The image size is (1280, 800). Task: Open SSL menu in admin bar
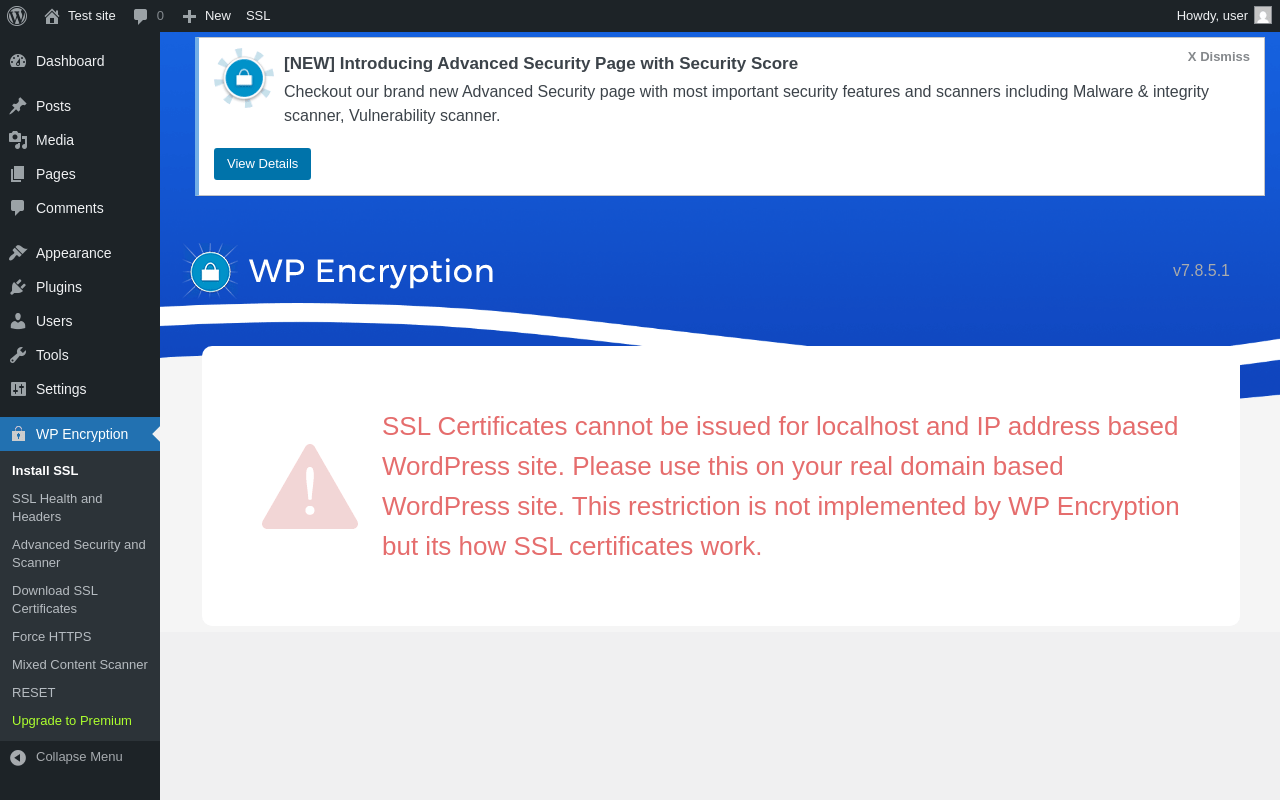click(x=258, y=16)
